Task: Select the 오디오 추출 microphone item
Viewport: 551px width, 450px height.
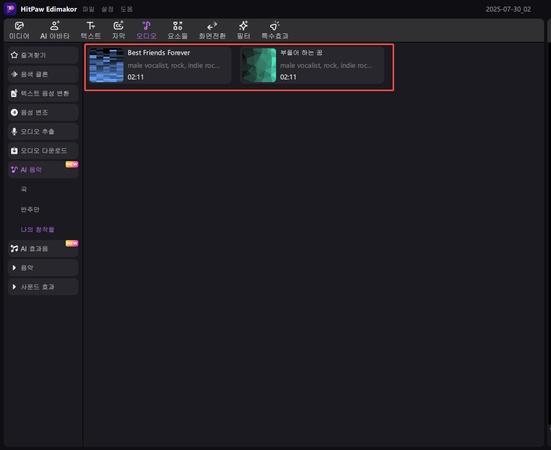Action: tap(43, 131)
